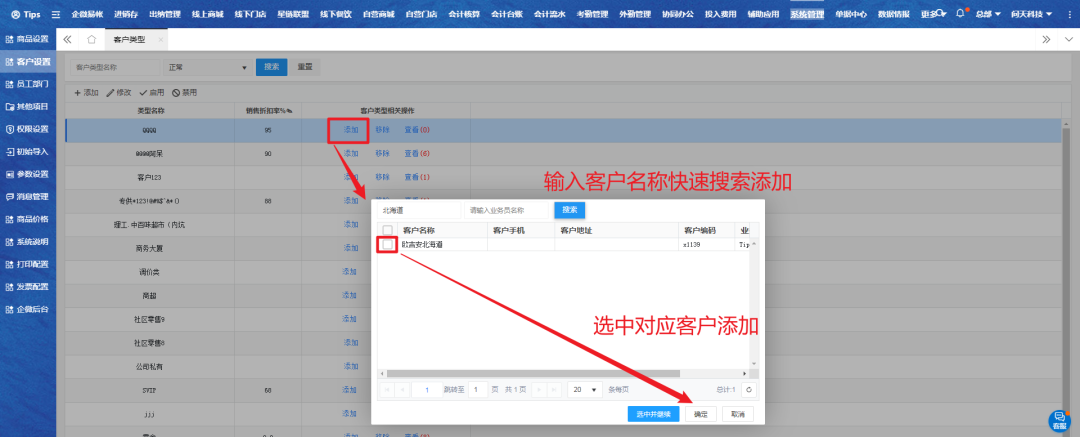The width and height of the screenshot is (1080, 437).
Task: Click the 确定 confirm button
Action: click(x=700, y=413)
